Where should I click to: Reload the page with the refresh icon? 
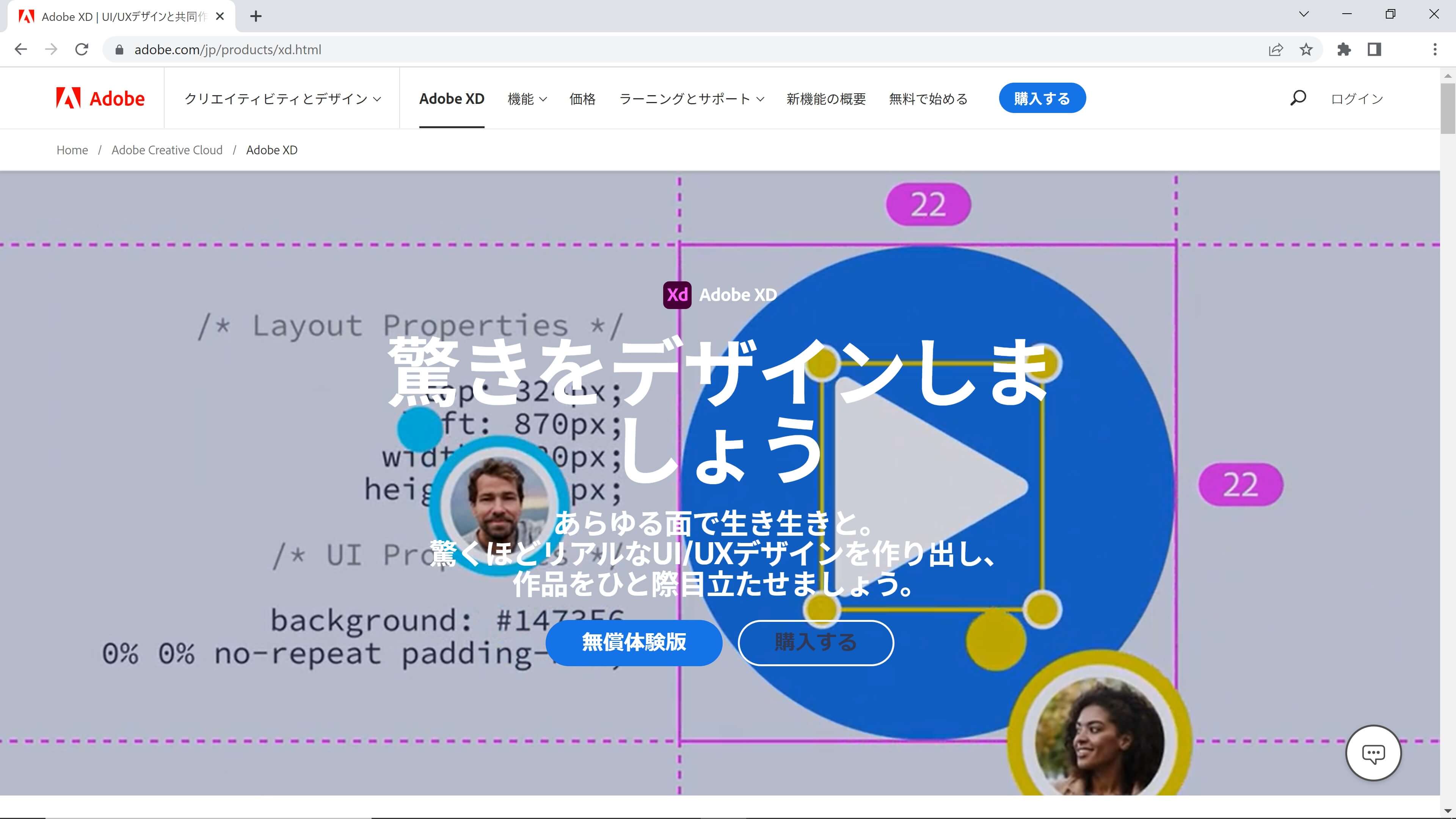[82, 49]
